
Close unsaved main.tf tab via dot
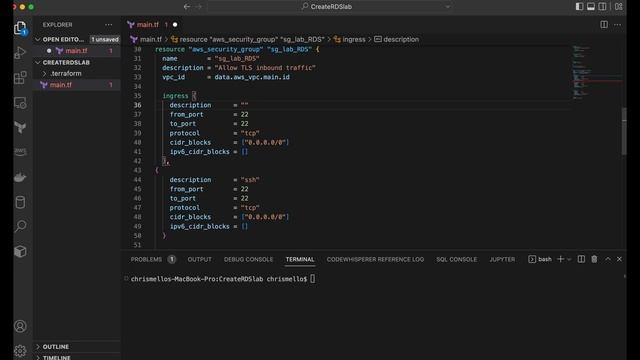(175, 25)
